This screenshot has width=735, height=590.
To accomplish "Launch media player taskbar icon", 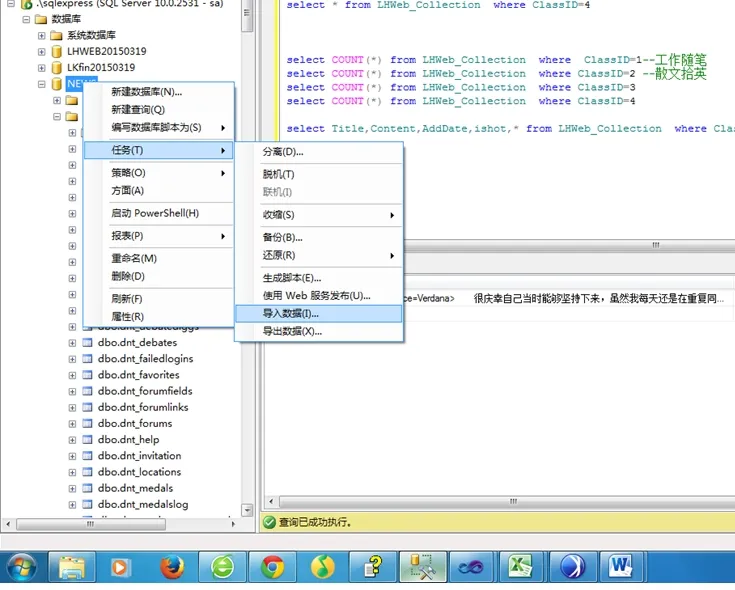I will point(121,568).
